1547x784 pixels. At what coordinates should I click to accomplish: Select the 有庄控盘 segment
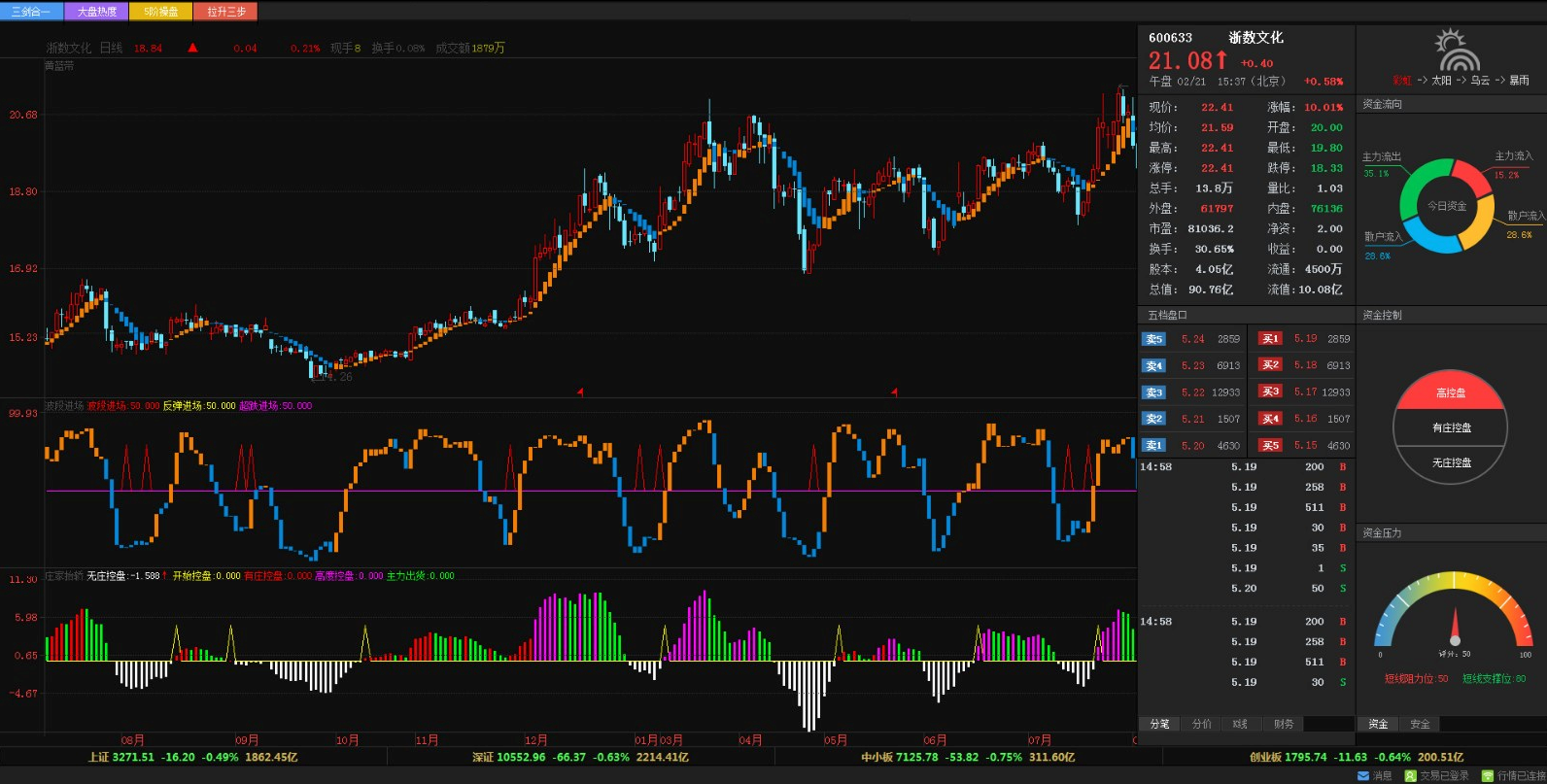[x=1451, y=427]
